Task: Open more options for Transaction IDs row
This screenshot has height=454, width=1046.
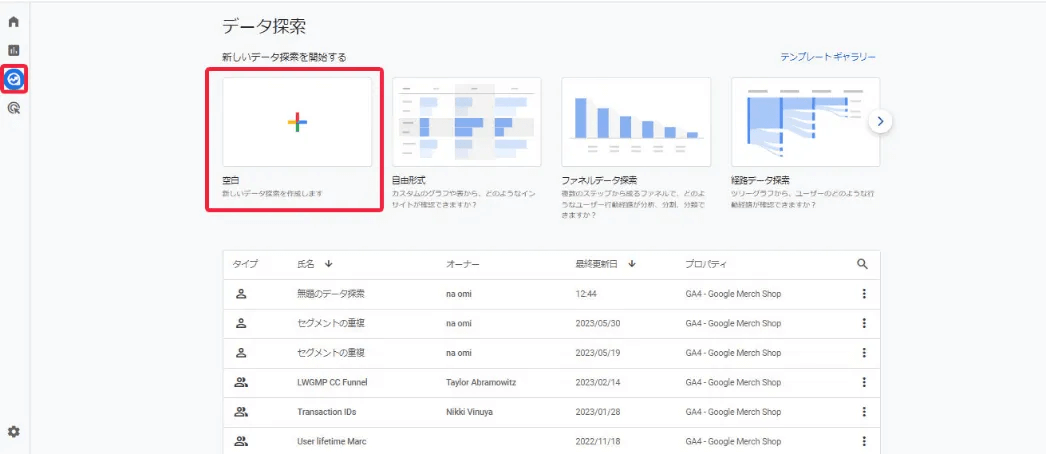Action: 863,412
